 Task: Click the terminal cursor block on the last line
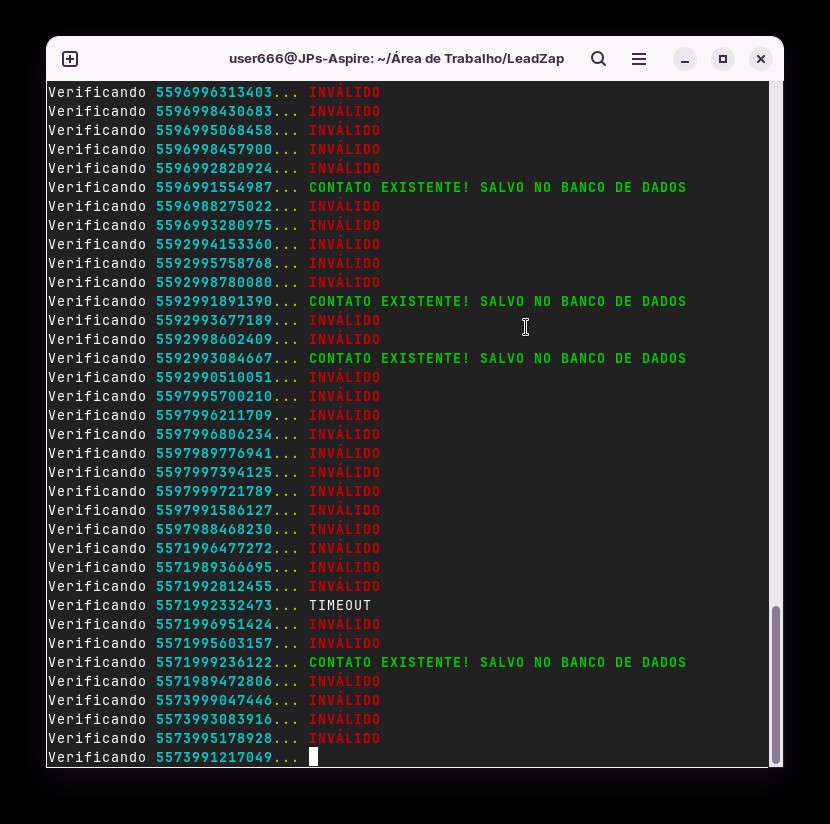coord(313,757)
